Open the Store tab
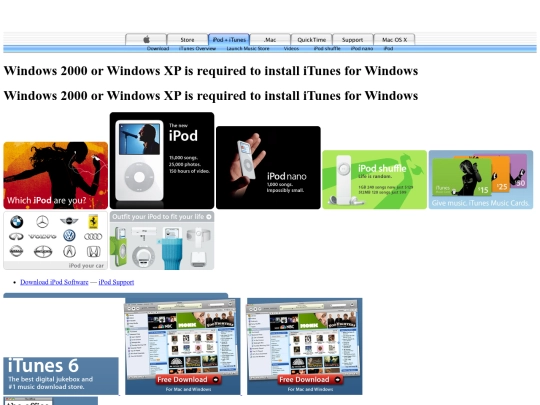 (x=187, y=40)
